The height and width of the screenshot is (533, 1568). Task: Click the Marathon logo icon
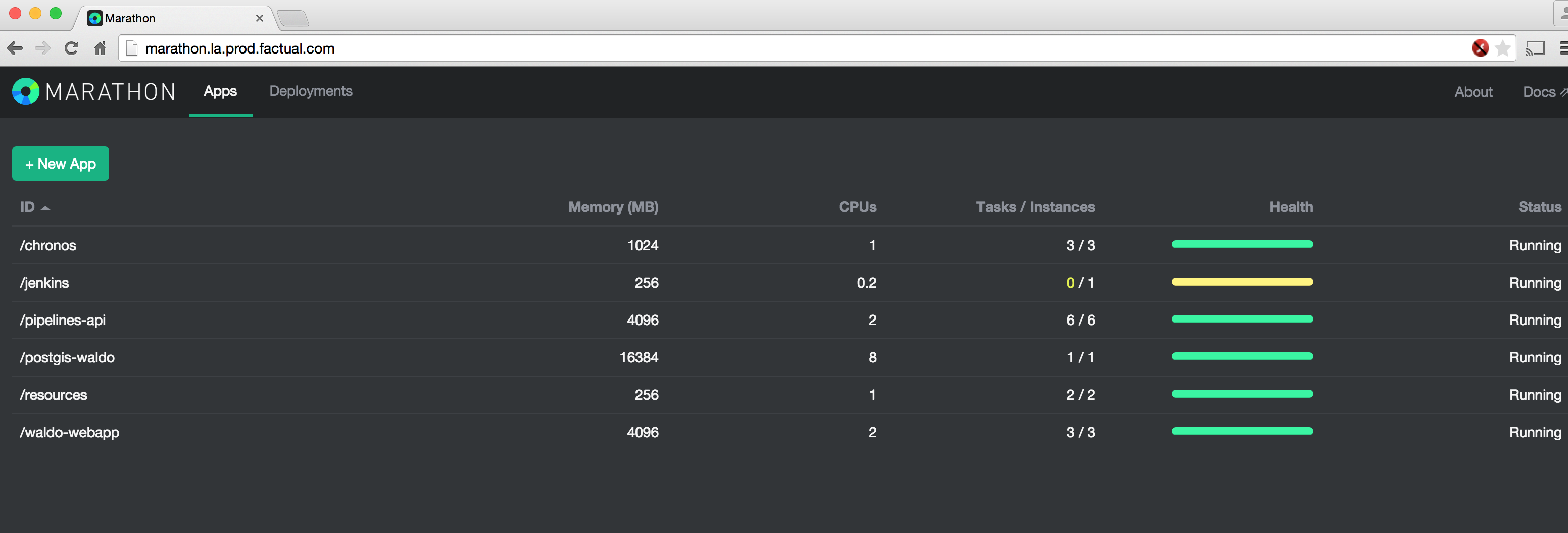coord(26,92)
